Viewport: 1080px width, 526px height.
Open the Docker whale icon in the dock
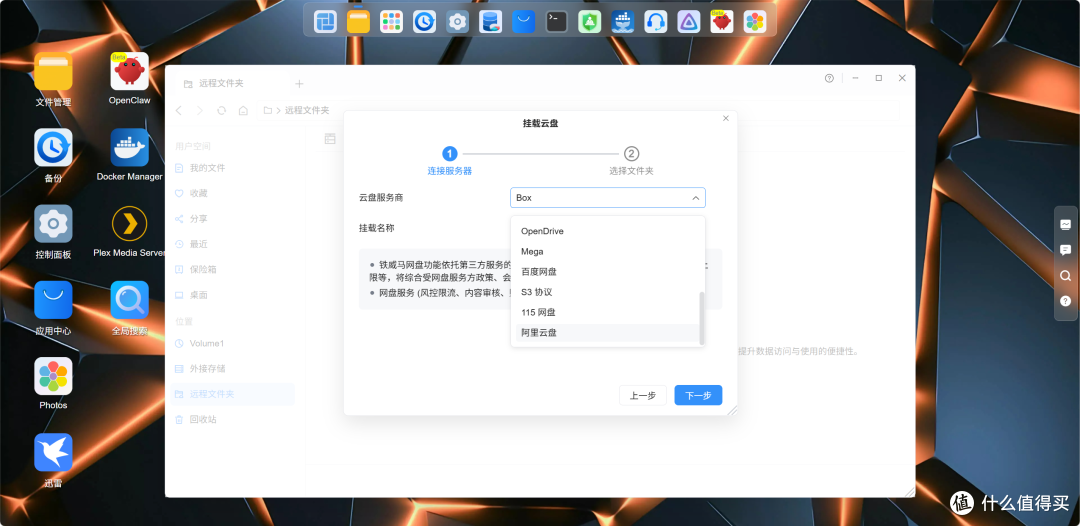(x=623, y=22)
